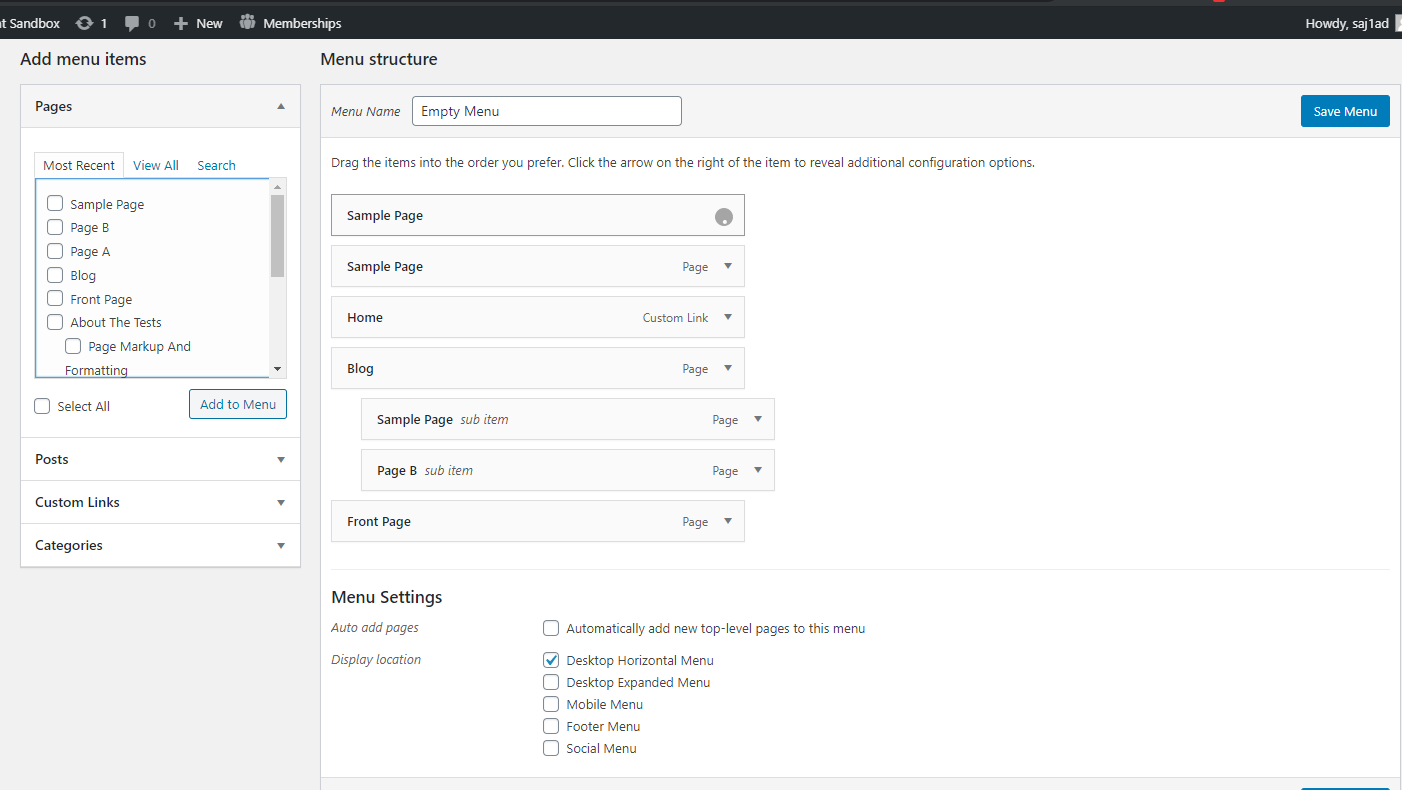Click loading spinner on first Sample Page item
Image resolution: width=1402 pixels, height=790 pixels.
(724, 217)
